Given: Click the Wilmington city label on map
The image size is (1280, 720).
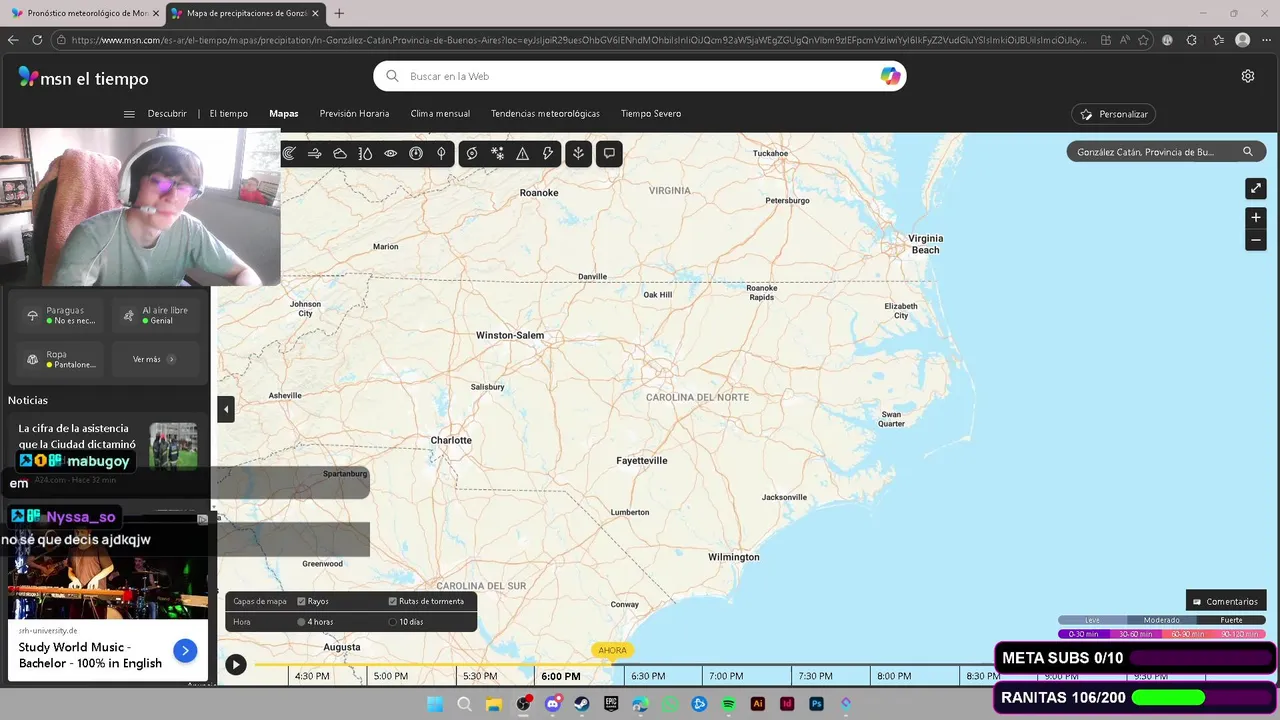Looking at the screenshot, I should pos(733,557).
